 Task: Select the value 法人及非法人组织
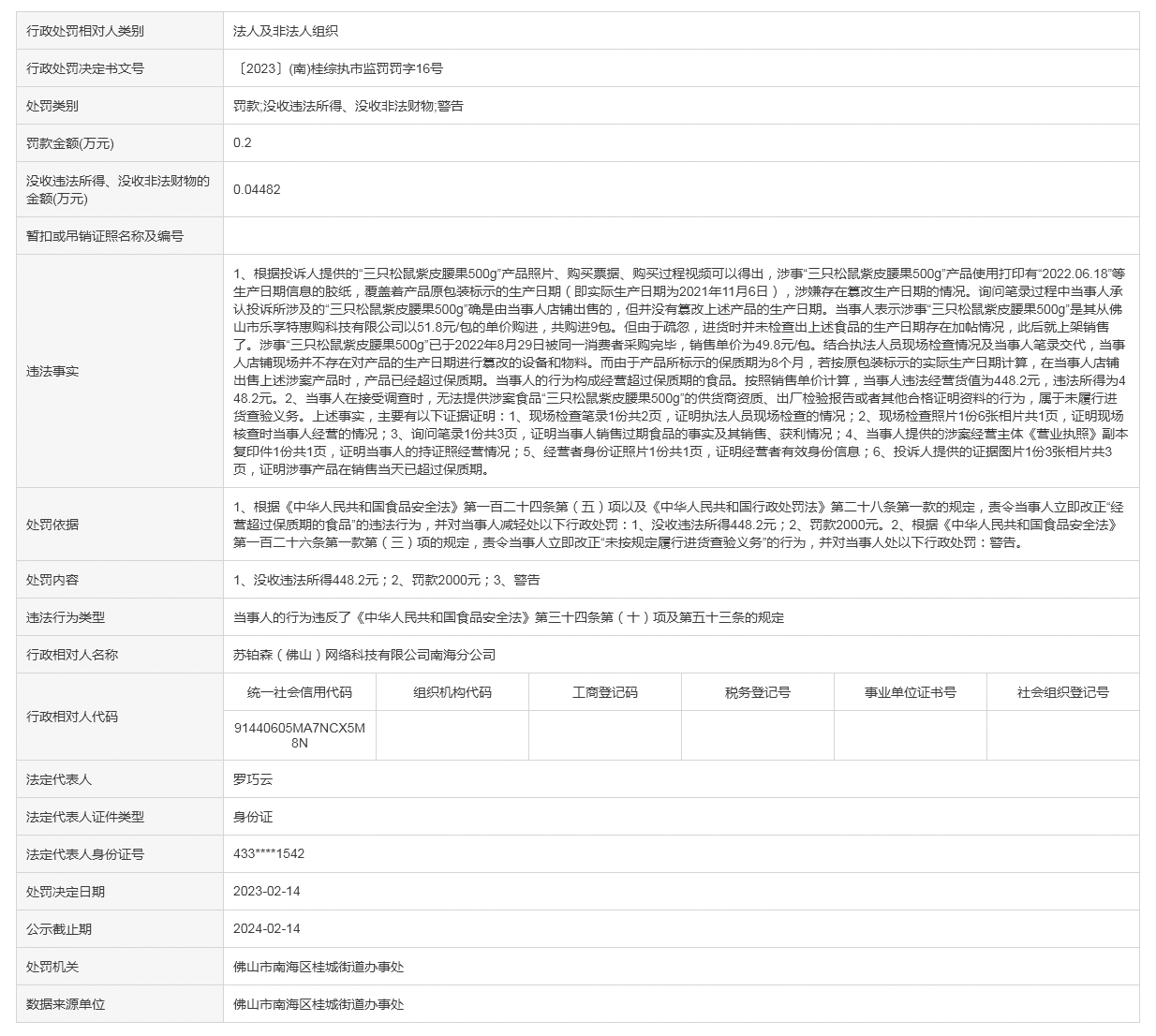(x=286, y=31)
